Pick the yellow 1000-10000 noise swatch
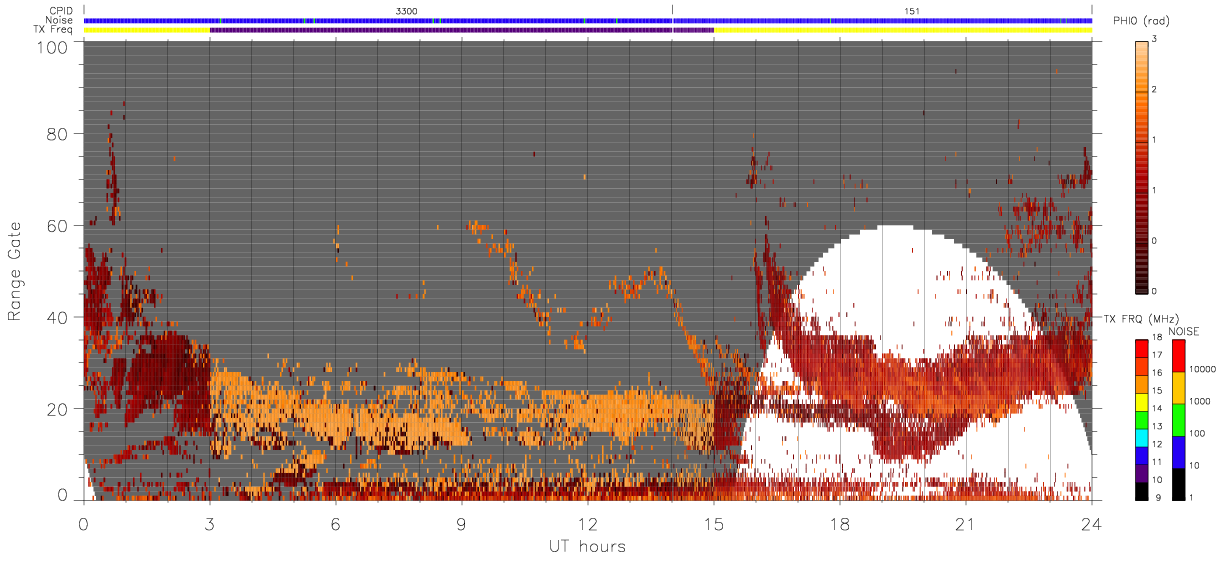Viewport: 1228px width, 567px height. coord(1179,387)
